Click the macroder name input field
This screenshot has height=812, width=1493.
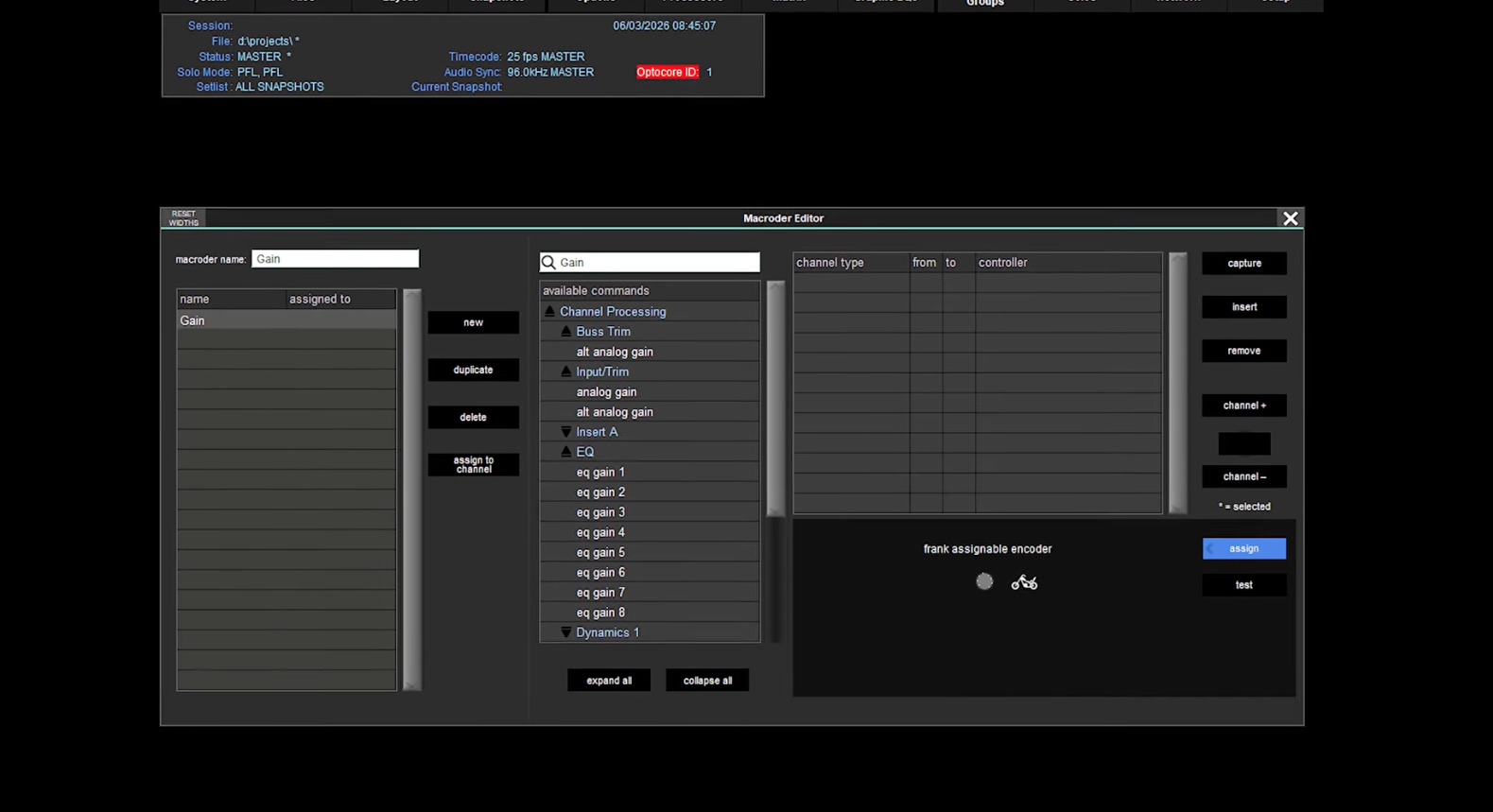tap(335, 259)
